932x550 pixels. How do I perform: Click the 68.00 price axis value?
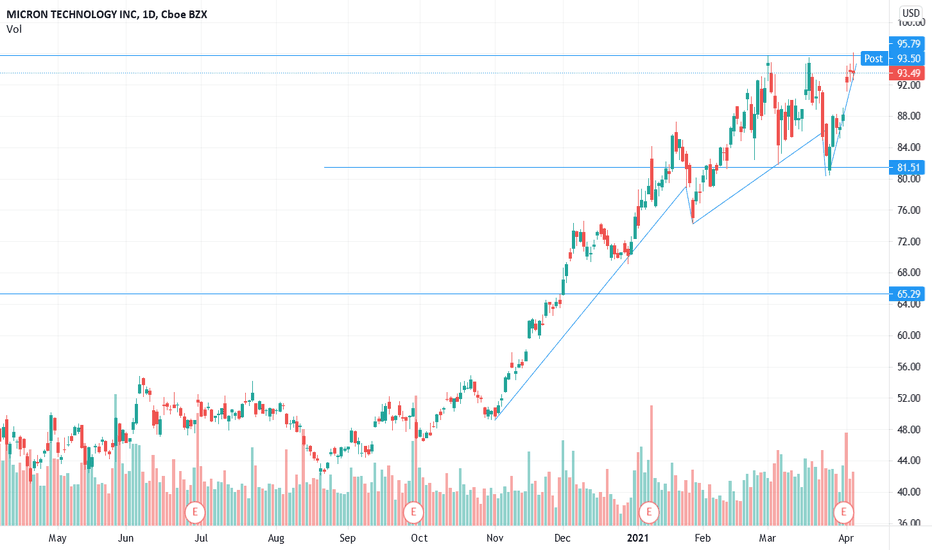click(x=908, y=273)
